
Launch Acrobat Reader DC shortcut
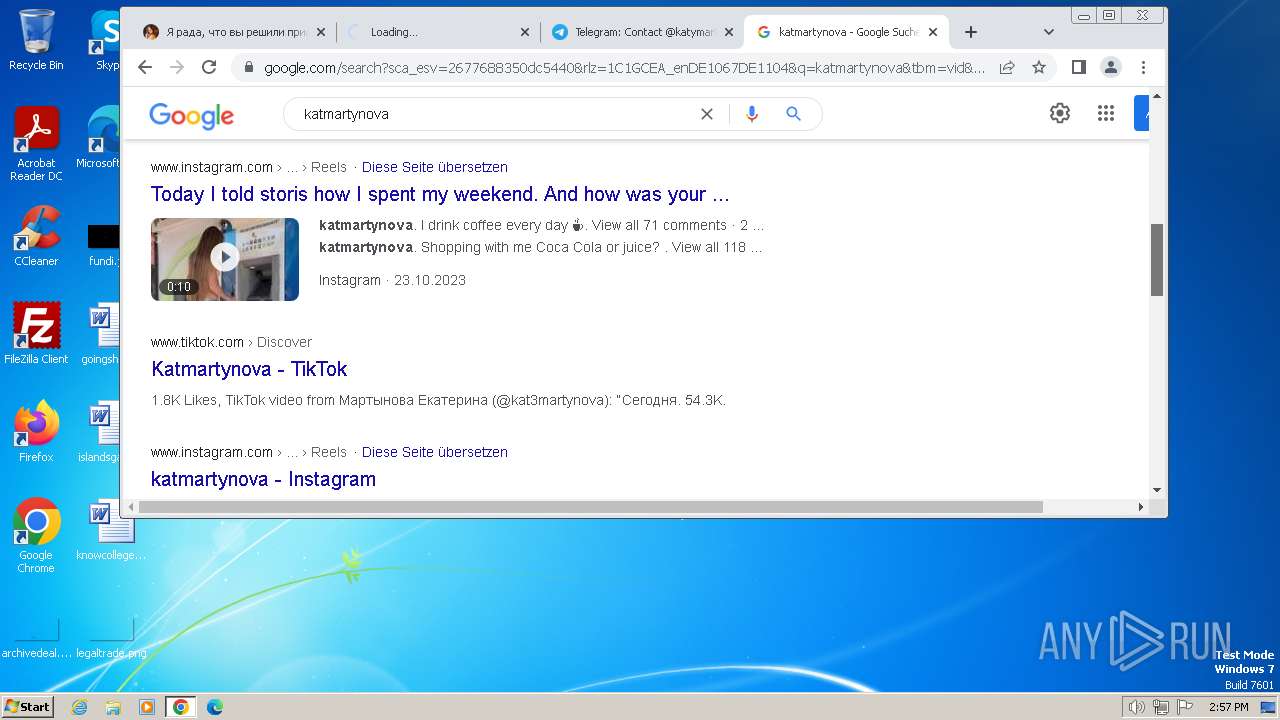36,145
